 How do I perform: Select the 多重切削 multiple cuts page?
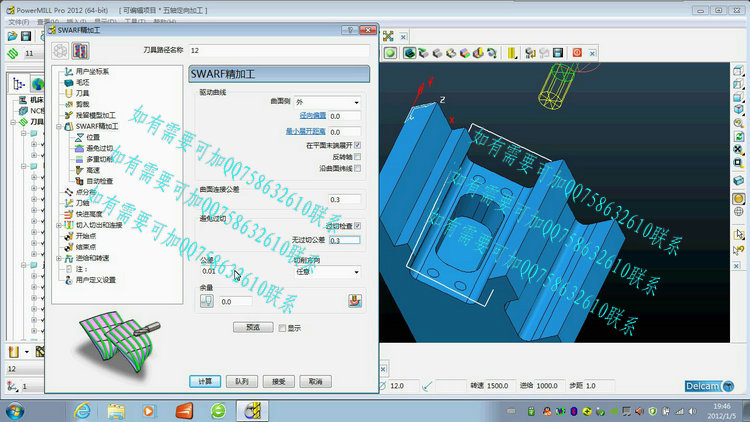tap(99, 159)
